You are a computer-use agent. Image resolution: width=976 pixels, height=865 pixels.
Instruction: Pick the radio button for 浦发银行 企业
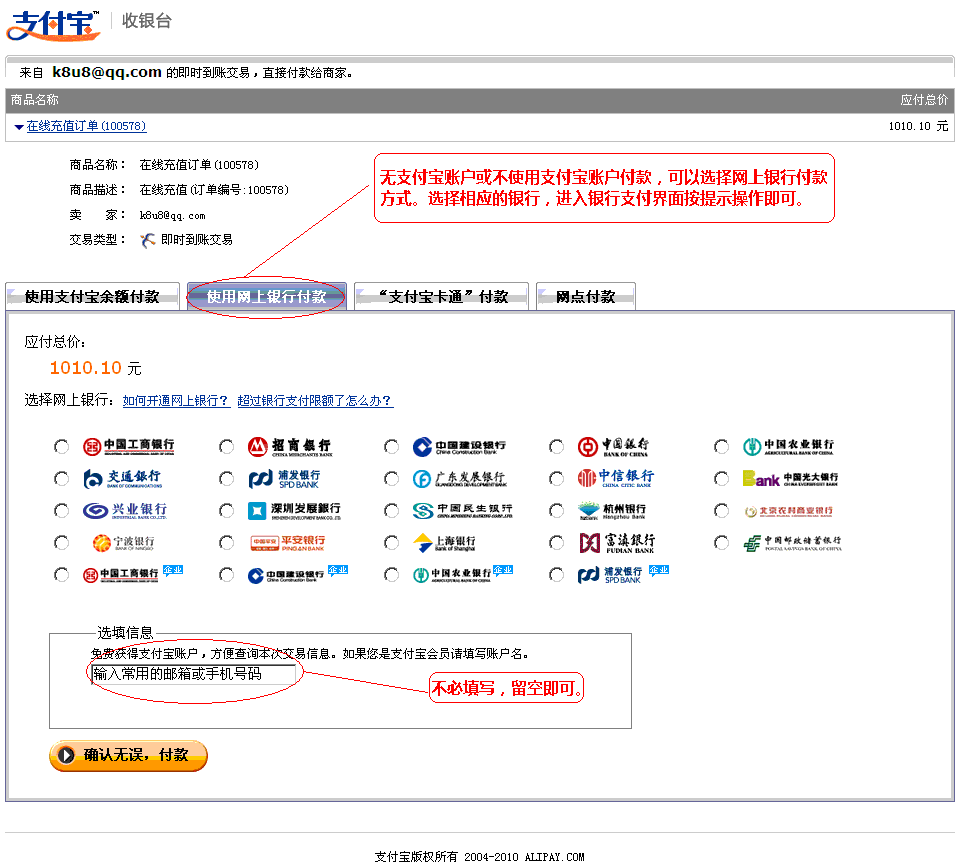point(556,574)
